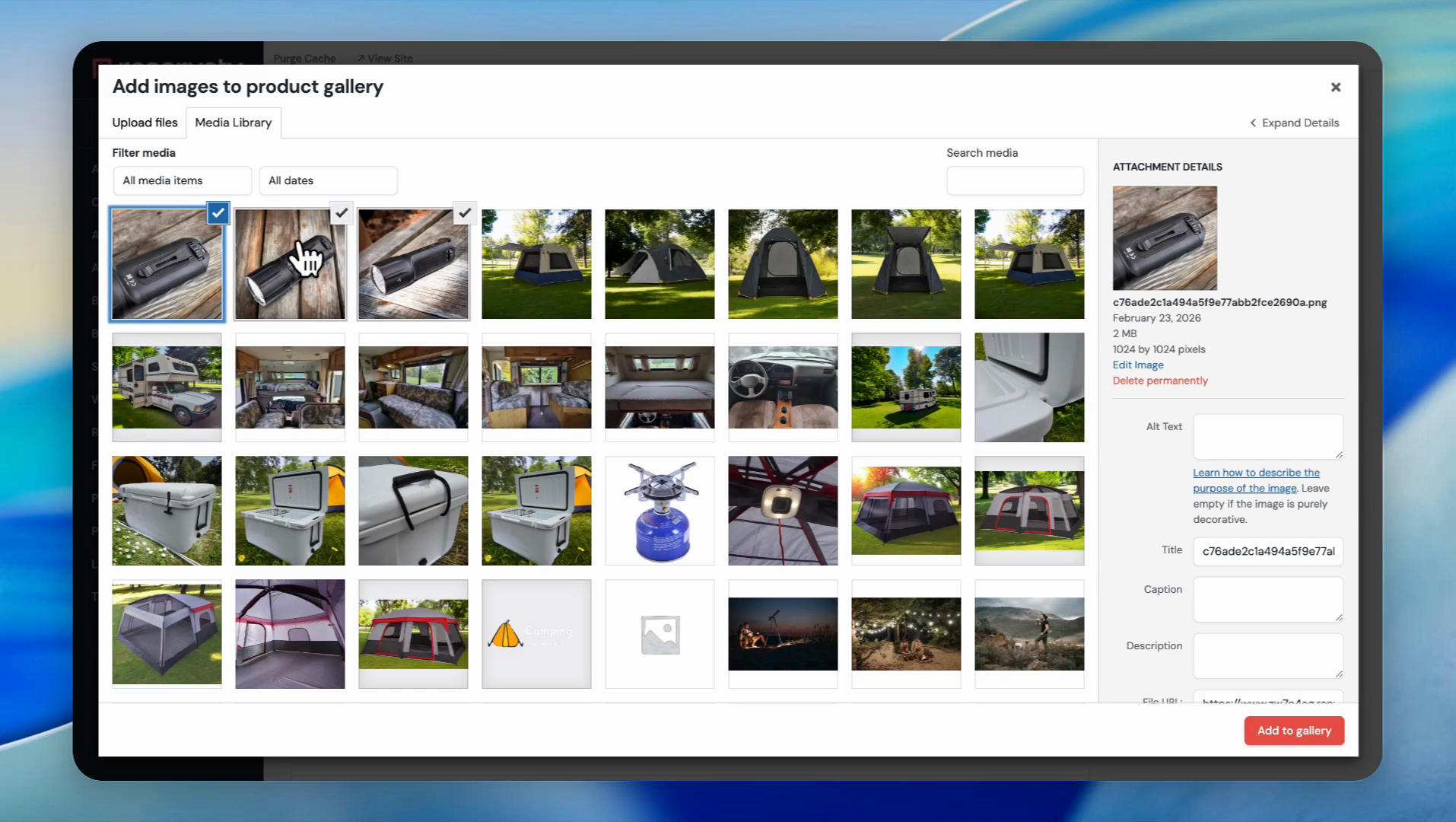Select the blue camping gas stove image
This screenshot has width=1456, height=822.
click(x=660, y=511)
